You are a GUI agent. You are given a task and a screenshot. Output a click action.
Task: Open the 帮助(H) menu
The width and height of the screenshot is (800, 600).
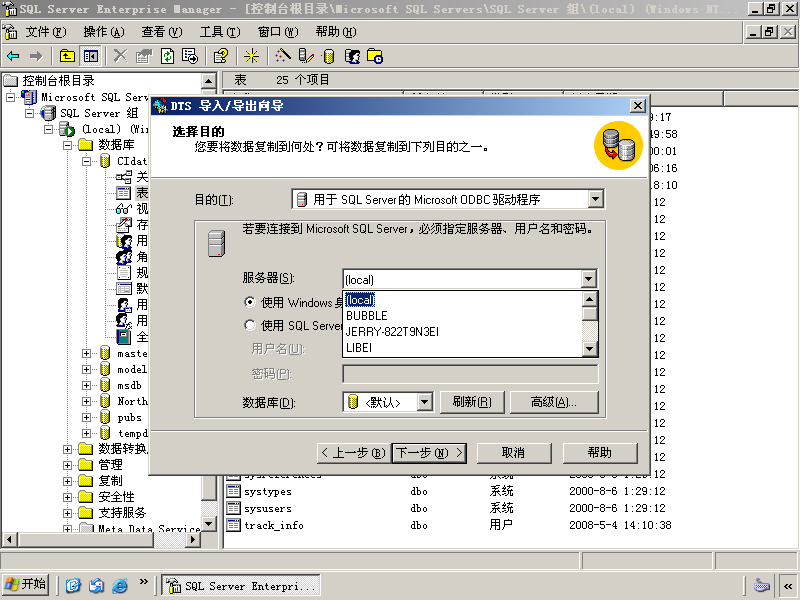(x=336, y=32)
